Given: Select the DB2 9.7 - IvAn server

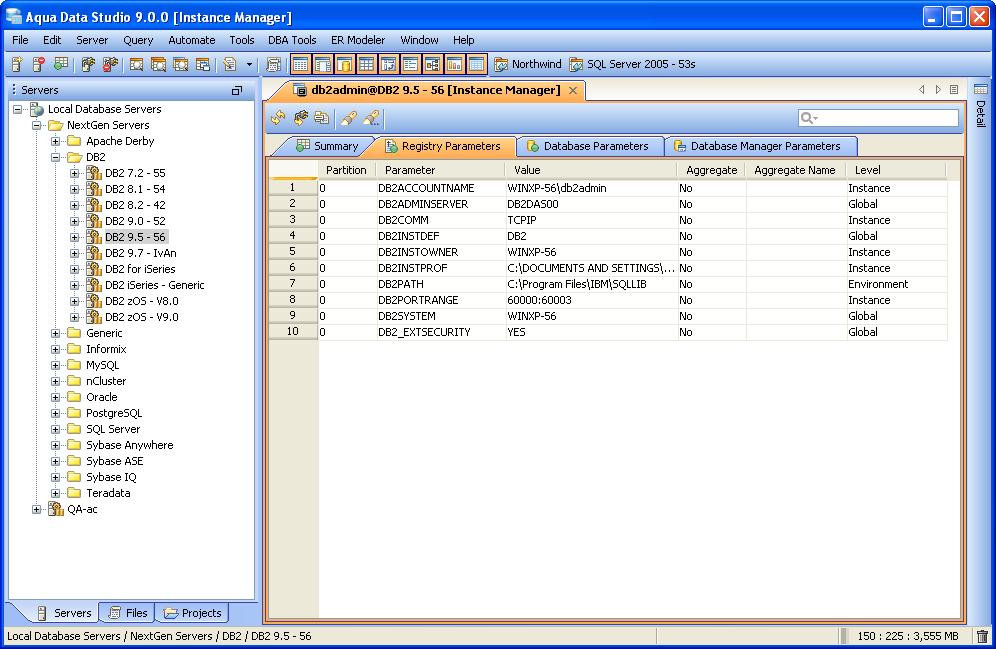Looking at the screenshot, I should (140, 253).
